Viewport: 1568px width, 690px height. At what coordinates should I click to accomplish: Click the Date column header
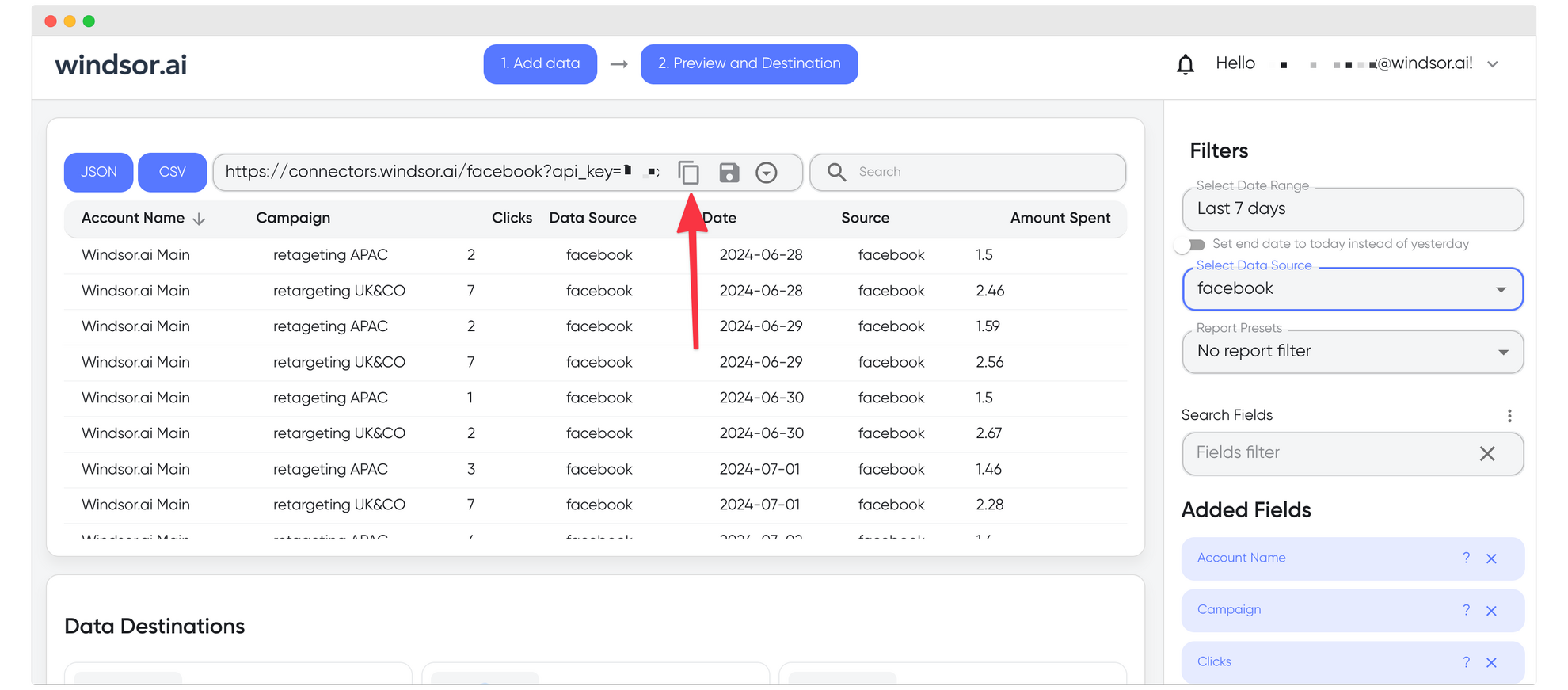[719, 218]
